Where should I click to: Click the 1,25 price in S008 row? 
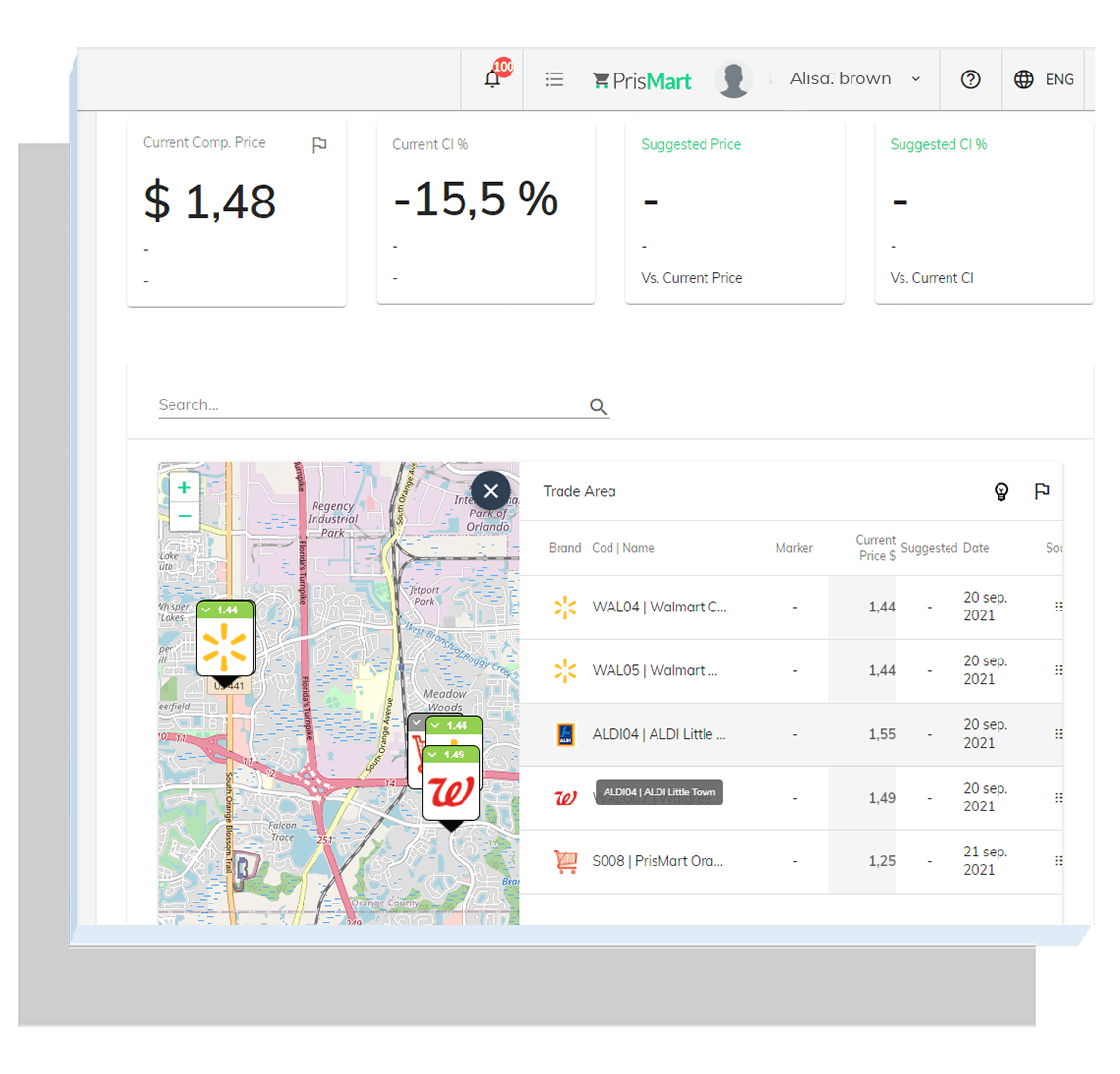(x=882, y=861)
